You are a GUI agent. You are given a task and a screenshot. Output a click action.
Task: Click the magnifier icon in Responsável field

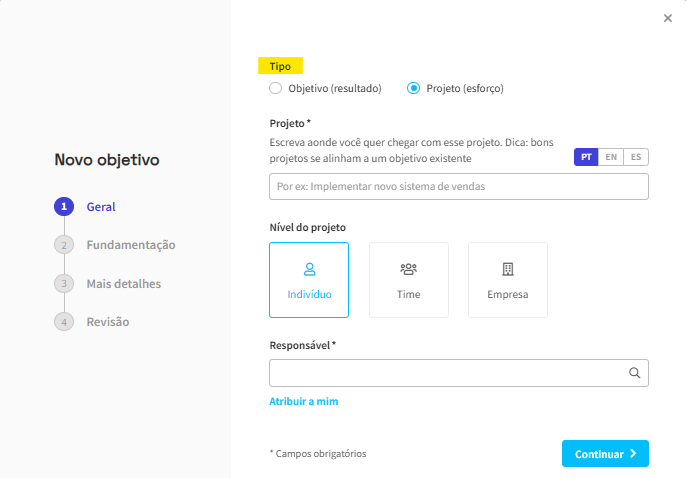pyautogui.click(x=634, y=373)
